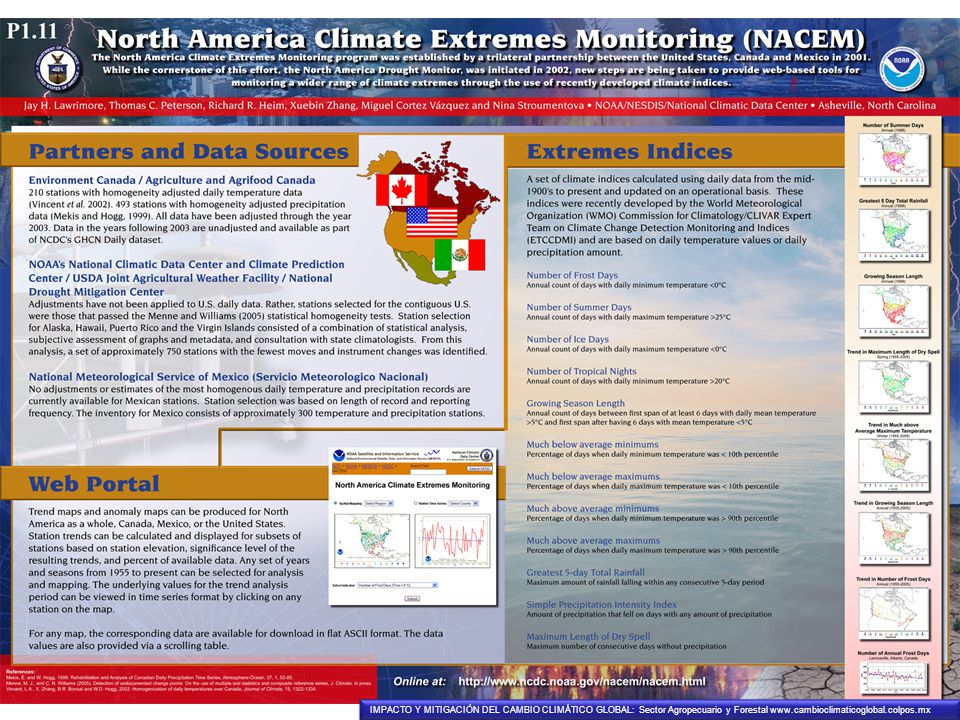Screen dimensions: 960x720
Task: Click the Growing Season Length index title
Action: pyautogui.click(x=576, y=403)
